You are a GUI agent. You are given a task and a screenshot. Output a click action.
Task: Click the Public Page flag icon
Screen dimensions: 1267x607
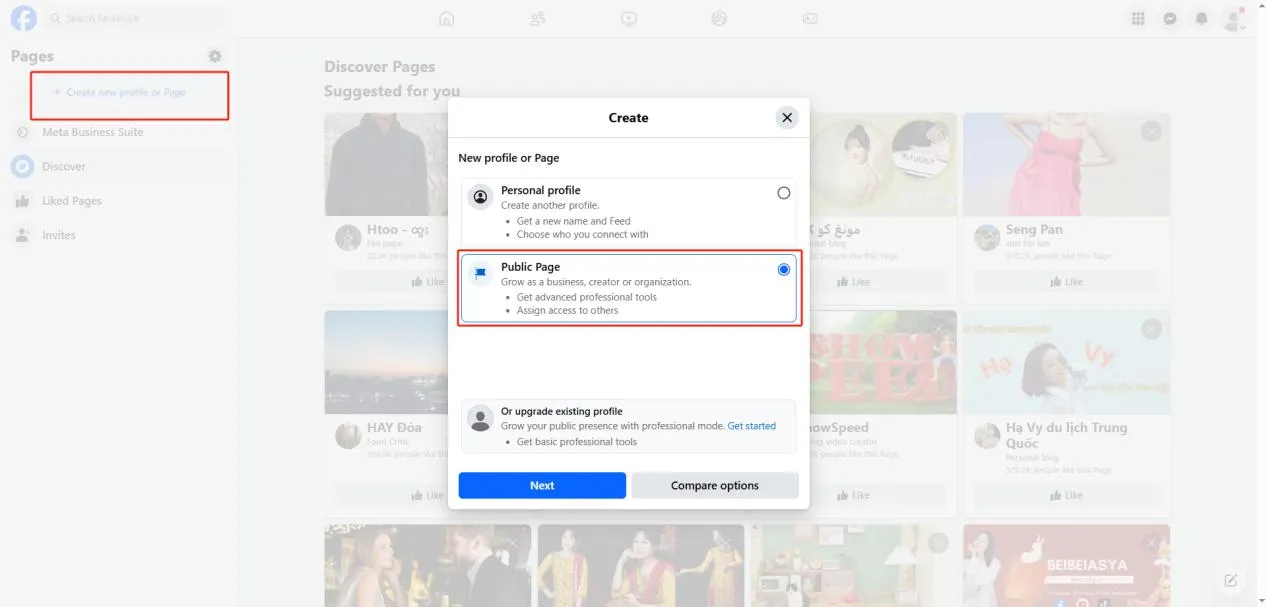pos(481,273)
